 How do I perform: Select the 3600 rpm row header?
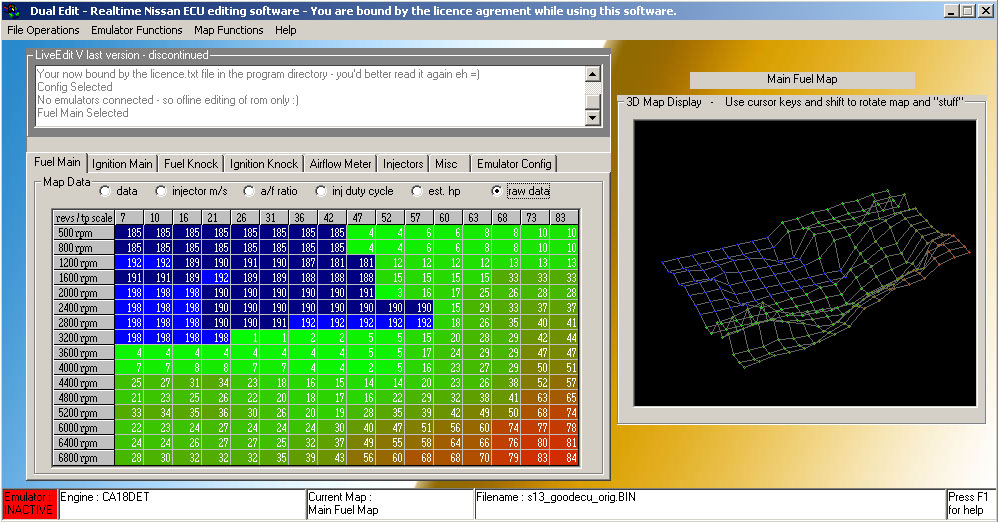[84, 353]
